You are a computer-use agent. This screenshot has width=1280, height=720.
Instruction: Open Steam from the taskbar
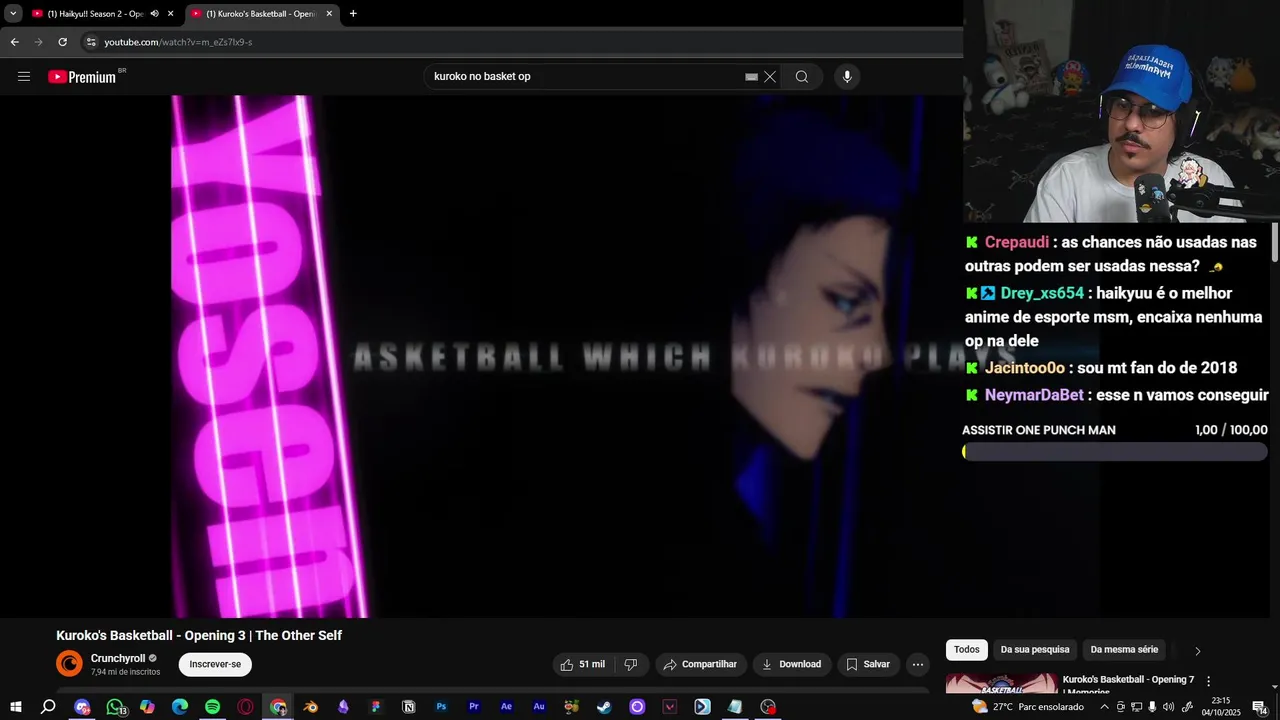[604, 707]
